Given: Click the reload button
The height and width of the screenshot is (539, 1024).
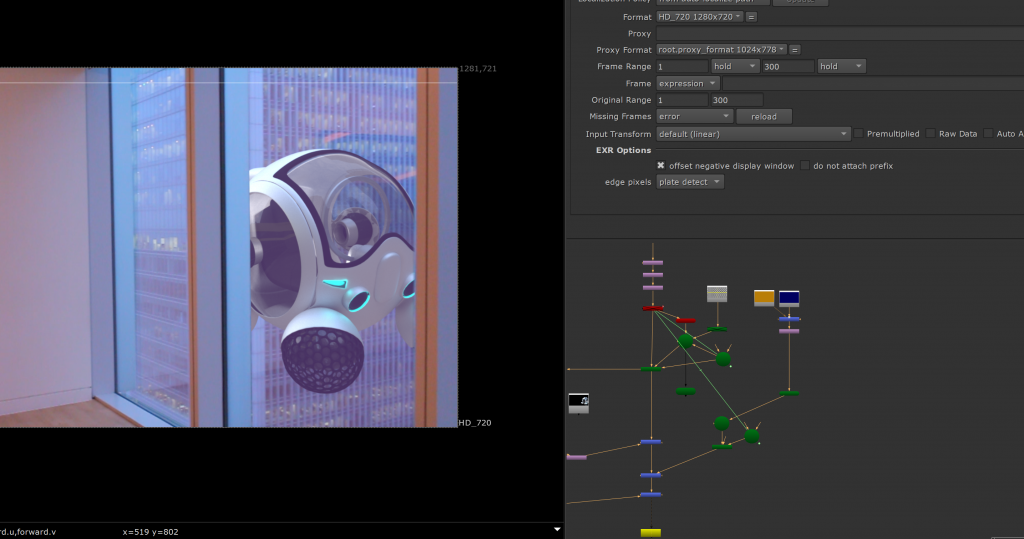Looking at the screenshot, I should tap(763, 116).
